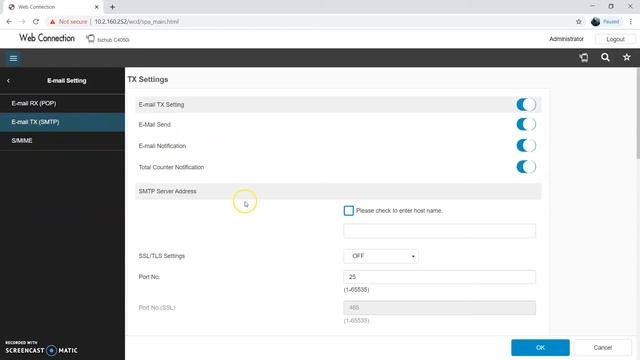Disable the E-Mail Send switch
Viewport: 640px width, 360px height.
click(526, 124)
